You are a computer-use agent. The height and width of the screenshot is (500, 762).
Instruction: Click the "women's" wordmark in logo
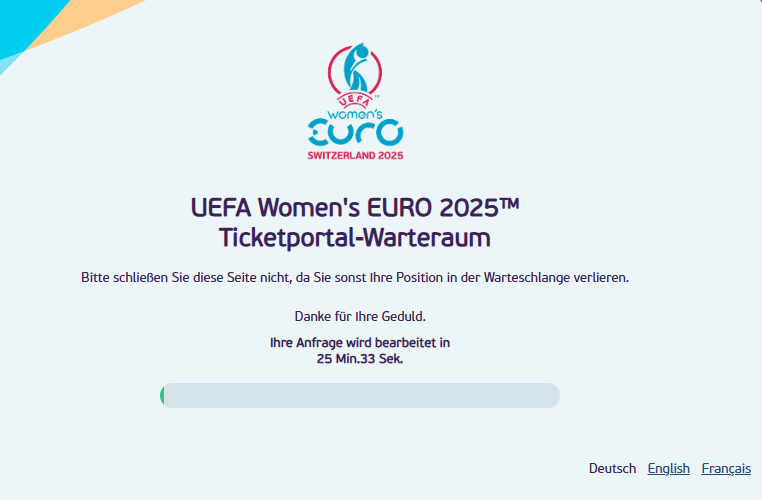pyautogui.click(x=356, y=114)
